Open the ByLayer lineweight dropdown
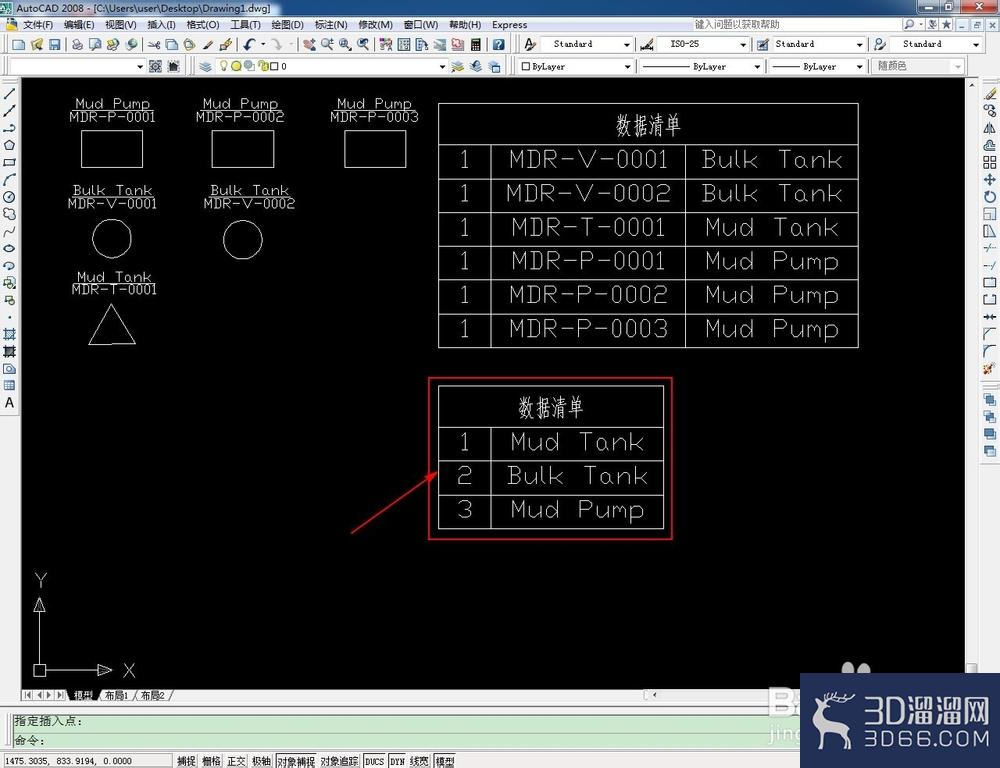 [x=859, y=66]
